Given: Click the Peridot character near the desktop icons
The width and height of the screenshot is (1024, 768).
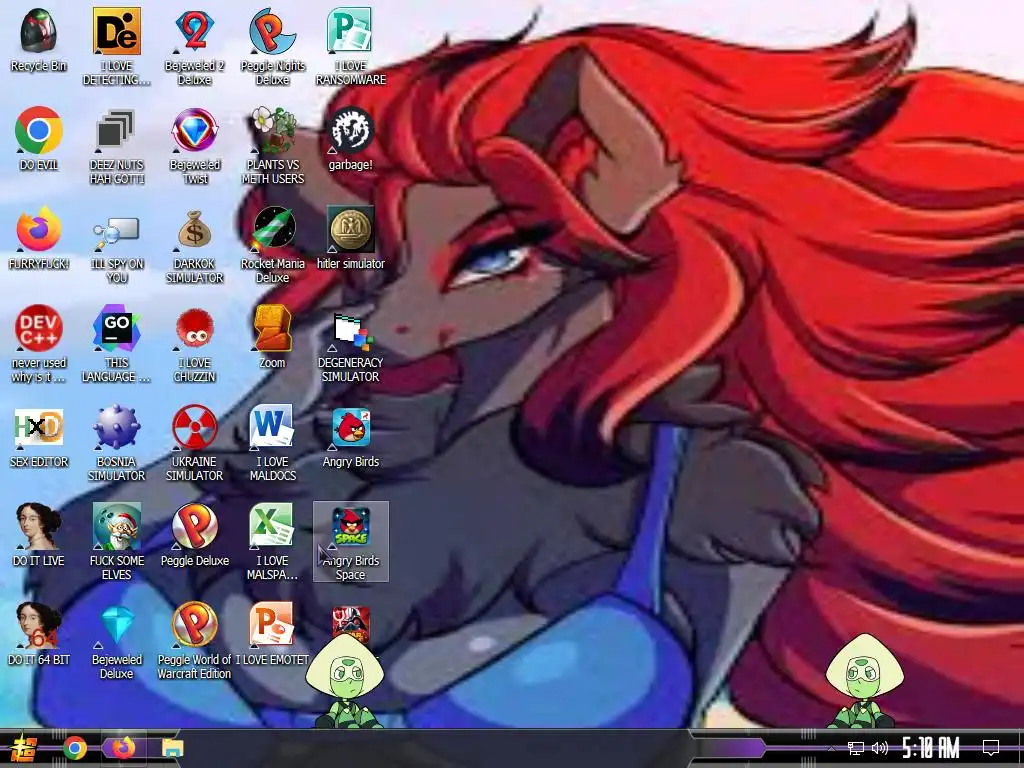Looking at the screenshot, I should tap(345, 679).
